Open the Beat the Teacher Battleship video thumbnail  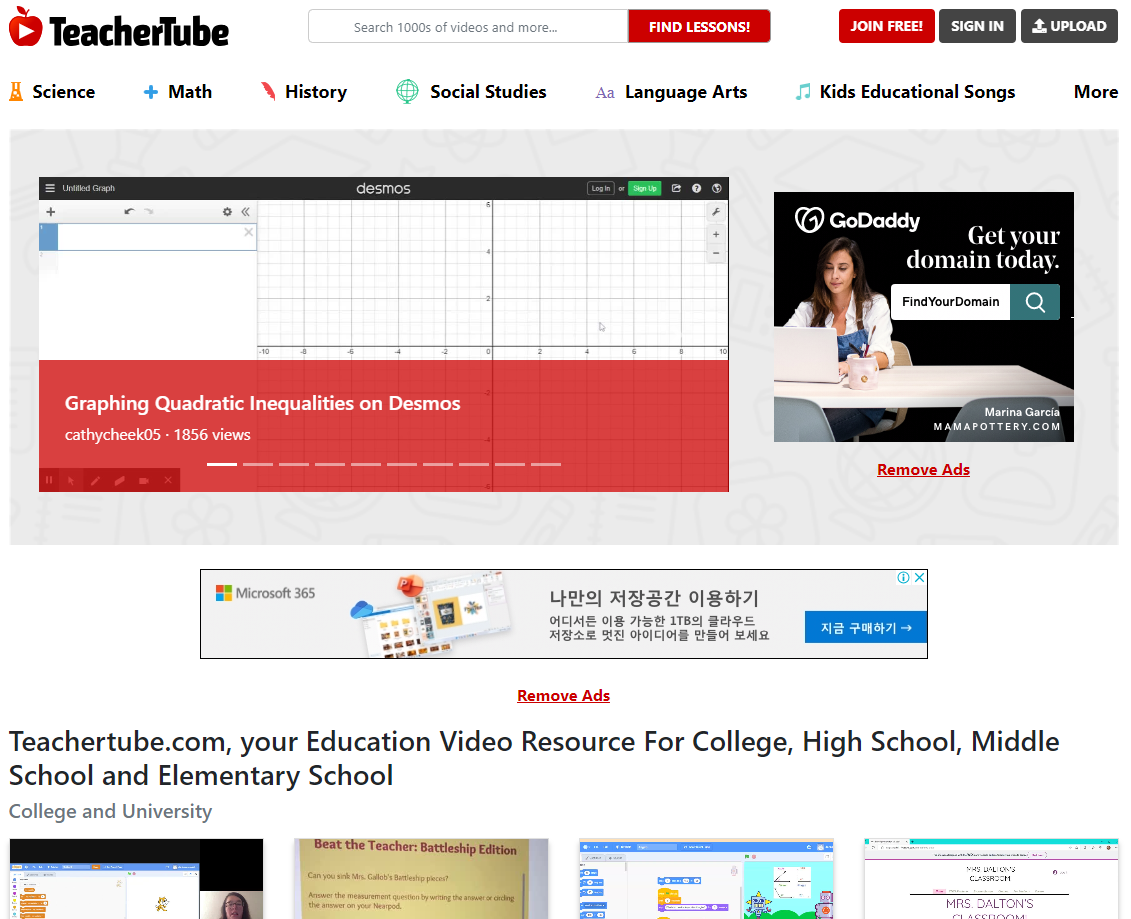click(421, 879)
